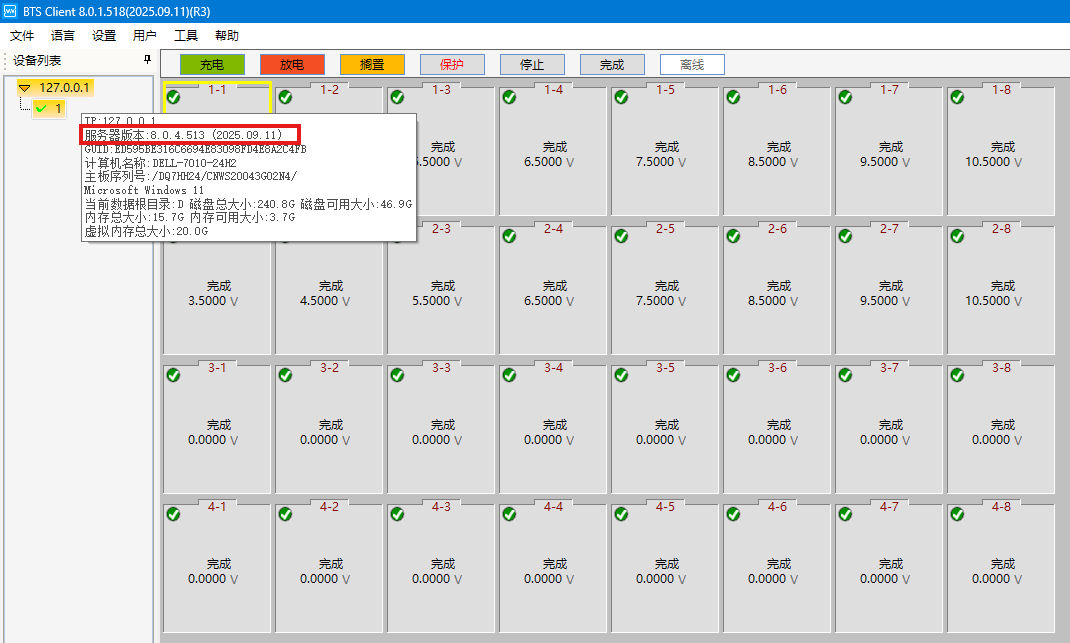Toggle the 离线 status filter
The image size is (1070, 643).
[692, 64]
